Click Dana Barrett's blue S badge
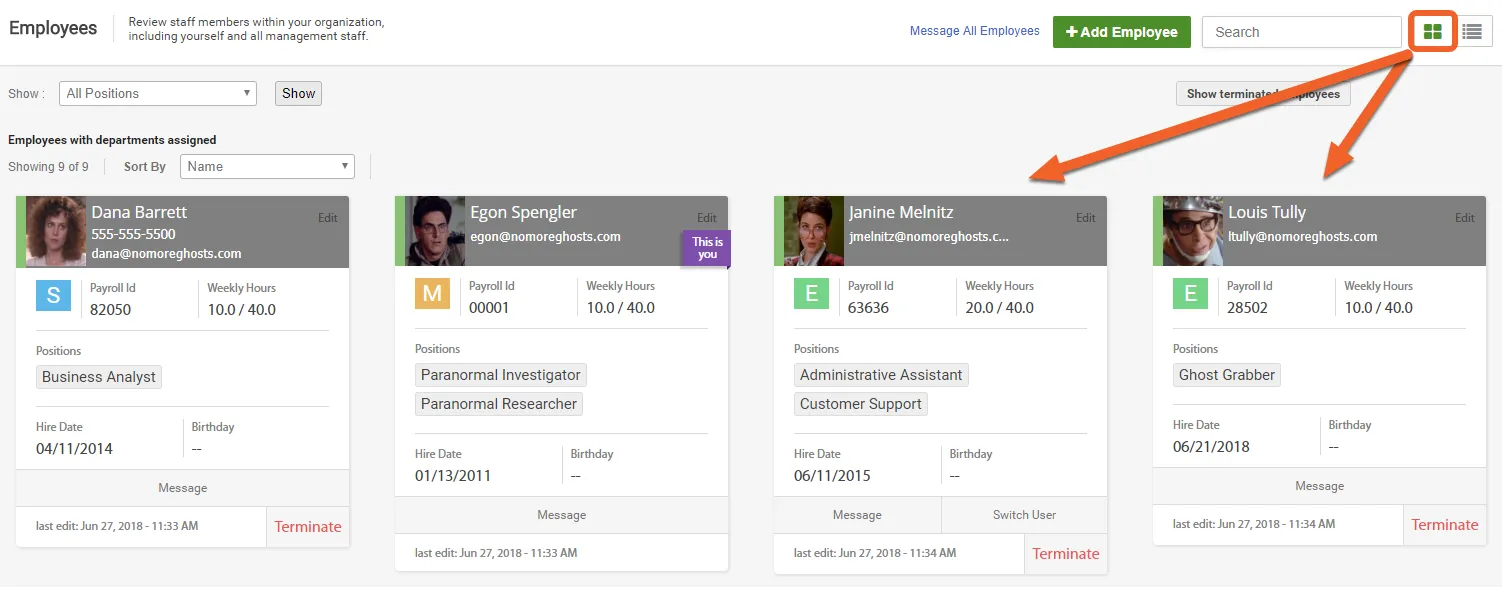The width and height of the screenshot is (1502, 599). tap(53, 296)
